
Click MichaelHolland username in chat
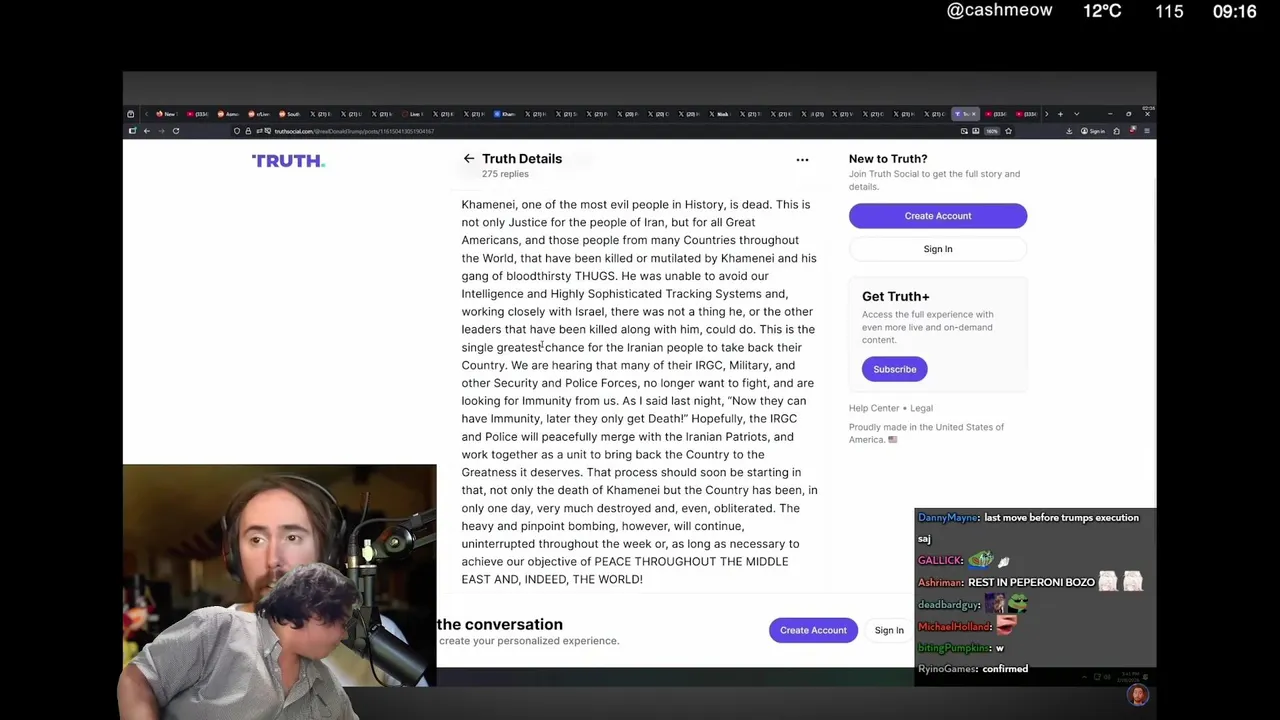(954, 627)
